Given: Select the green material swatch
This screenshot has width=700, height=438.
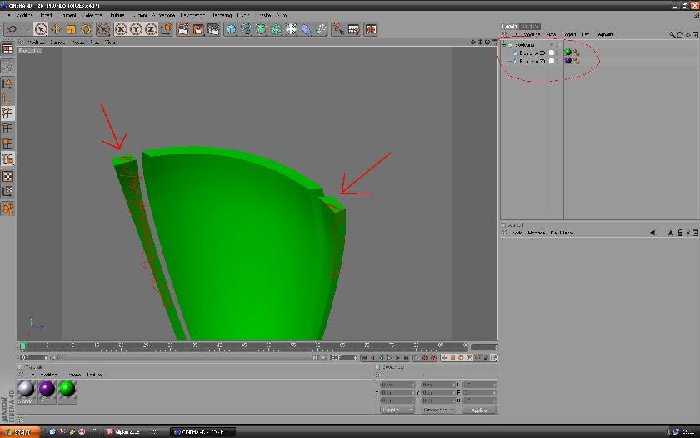Looking at the screenshot, I should coord(67,389).
